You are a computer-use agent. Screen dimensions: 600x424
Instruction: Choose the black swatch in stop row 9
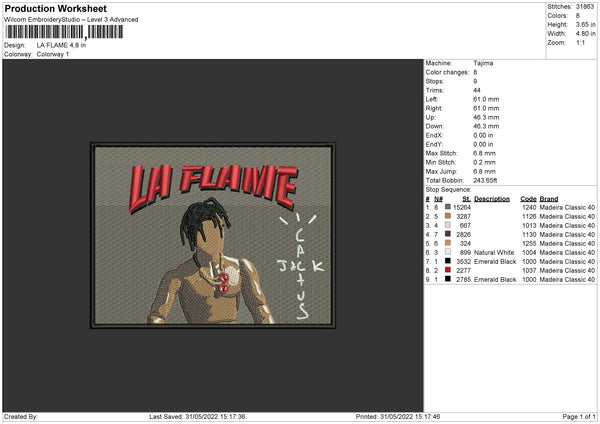(448, 279)
